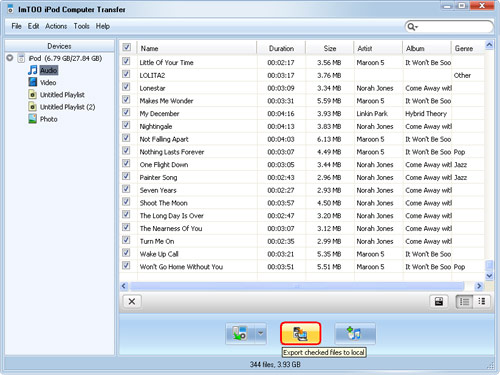This screenshot has height=375, width=500.
Task: Sort by the Album column header
Action: [427, 48]
